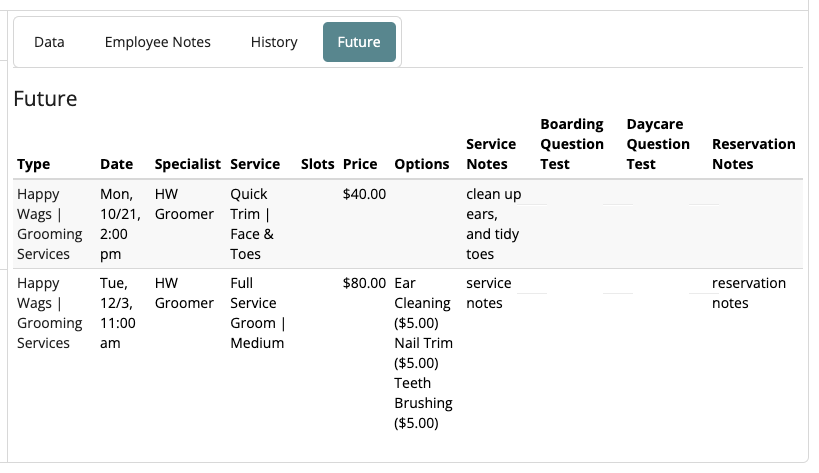Click the Ear Cleaning ($5.00) option
Screen dimensions: 819x473
point(422,303)
